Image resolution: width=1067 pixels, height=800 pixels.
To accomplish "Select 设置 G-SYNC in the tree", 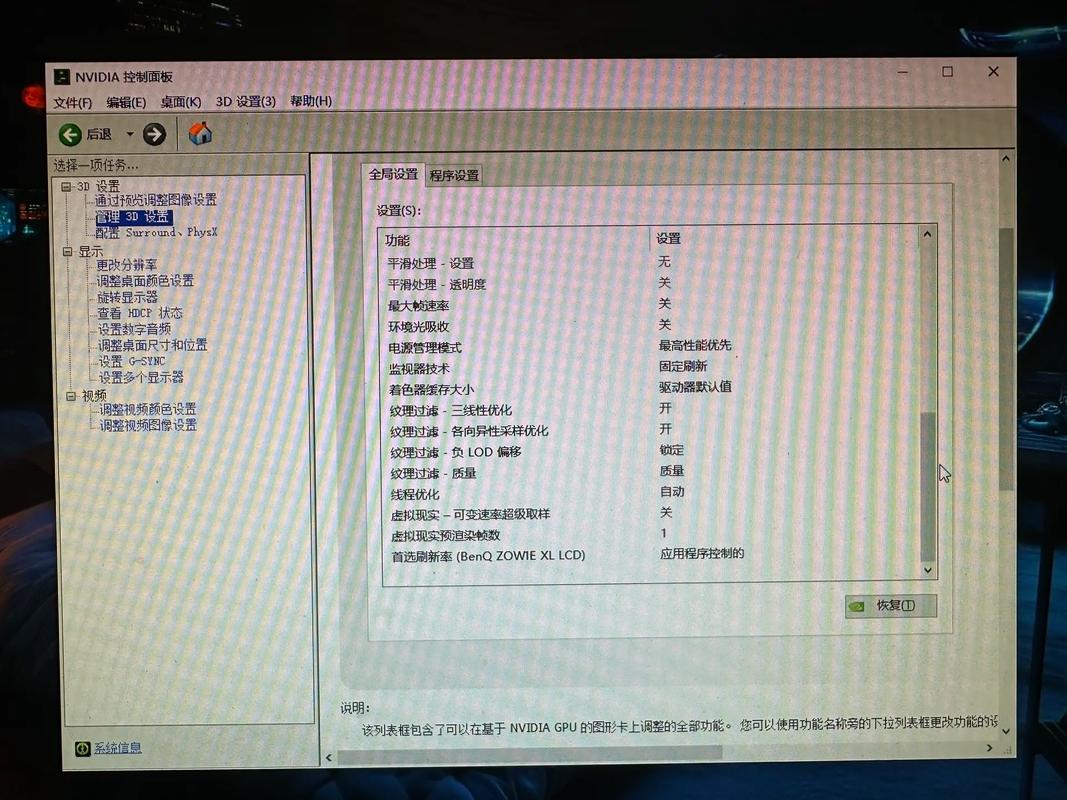I will tap(131, 361).
